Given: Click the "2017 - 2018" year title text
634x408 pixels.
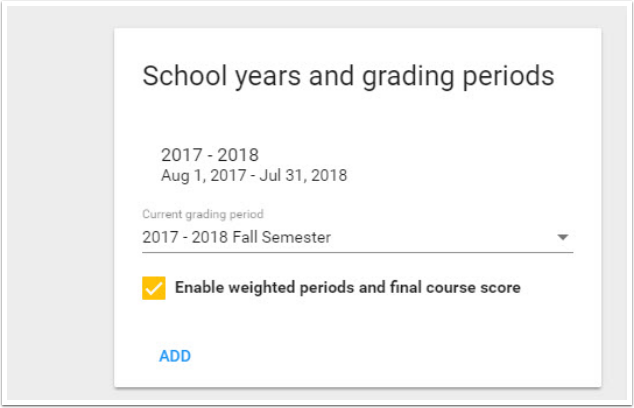Looking at the screenshot, I should coord(210,155).
